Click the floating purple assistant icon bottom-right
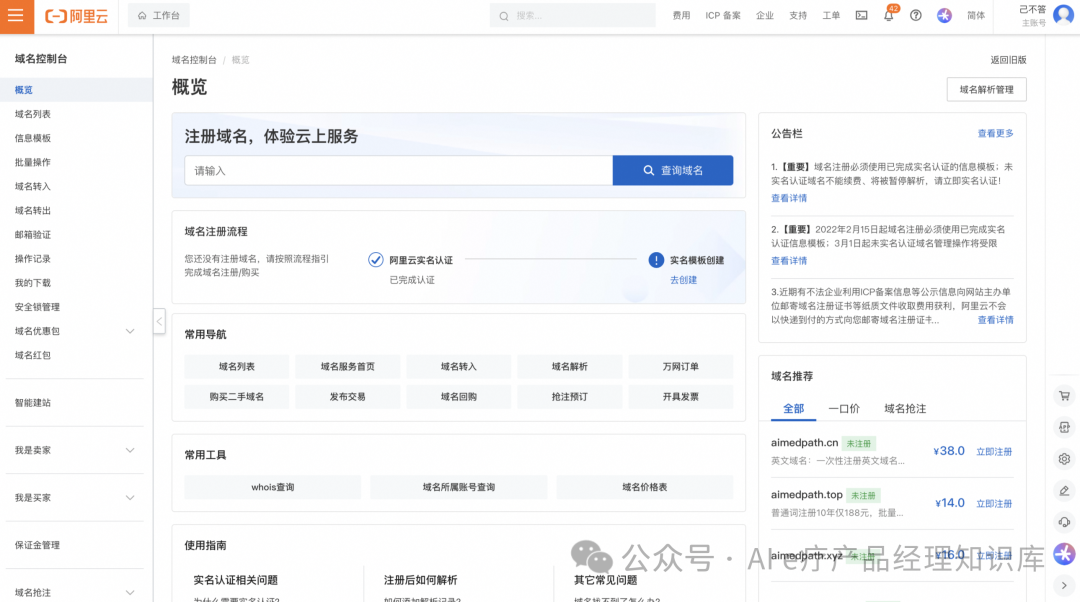 tap(1064, 553)
